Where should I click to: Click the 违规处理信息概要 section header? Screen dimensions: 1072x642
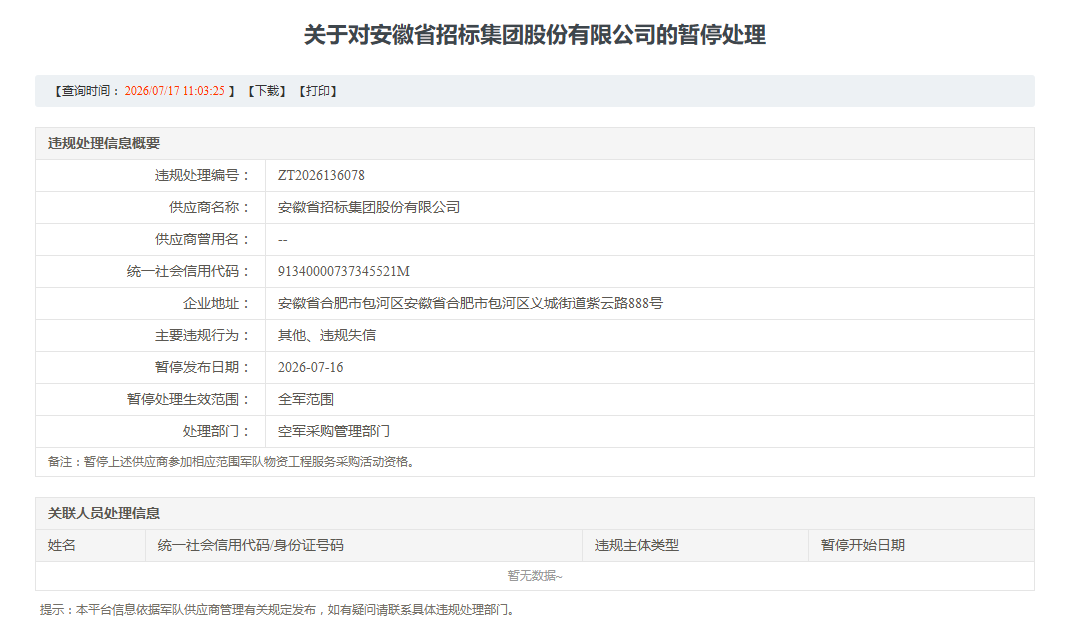pyautogui.click(x=104, y=143)
